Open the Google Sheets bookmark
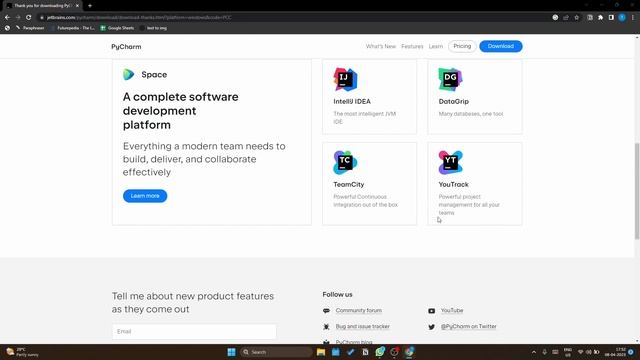The width and height of the screenshot is (640, 360). [x=118, y=28]
